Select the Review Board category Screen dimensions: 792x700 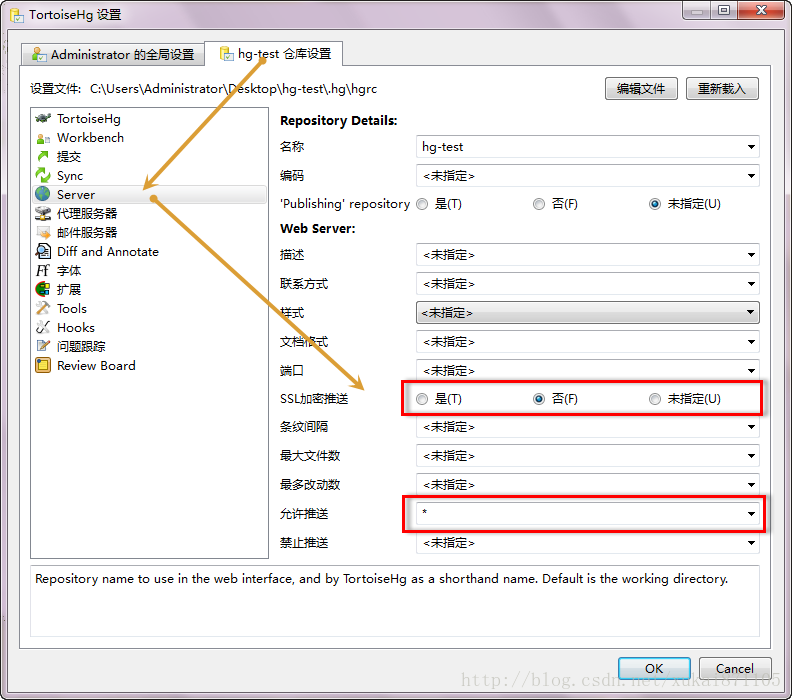tap(150, 365)
